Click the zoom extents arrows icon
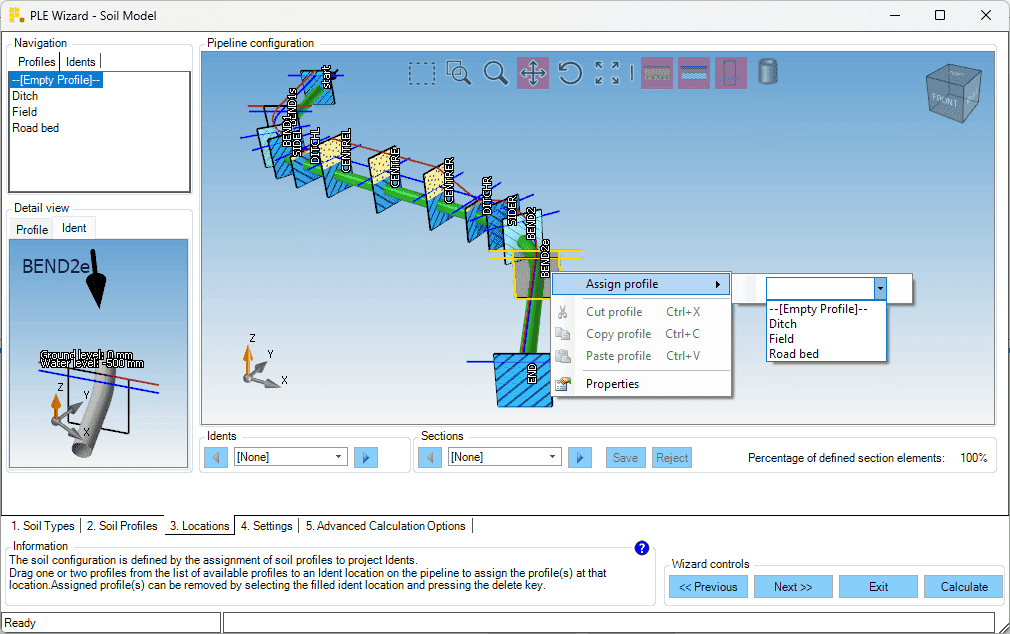1010x634 pixels. tap(607, 73)
